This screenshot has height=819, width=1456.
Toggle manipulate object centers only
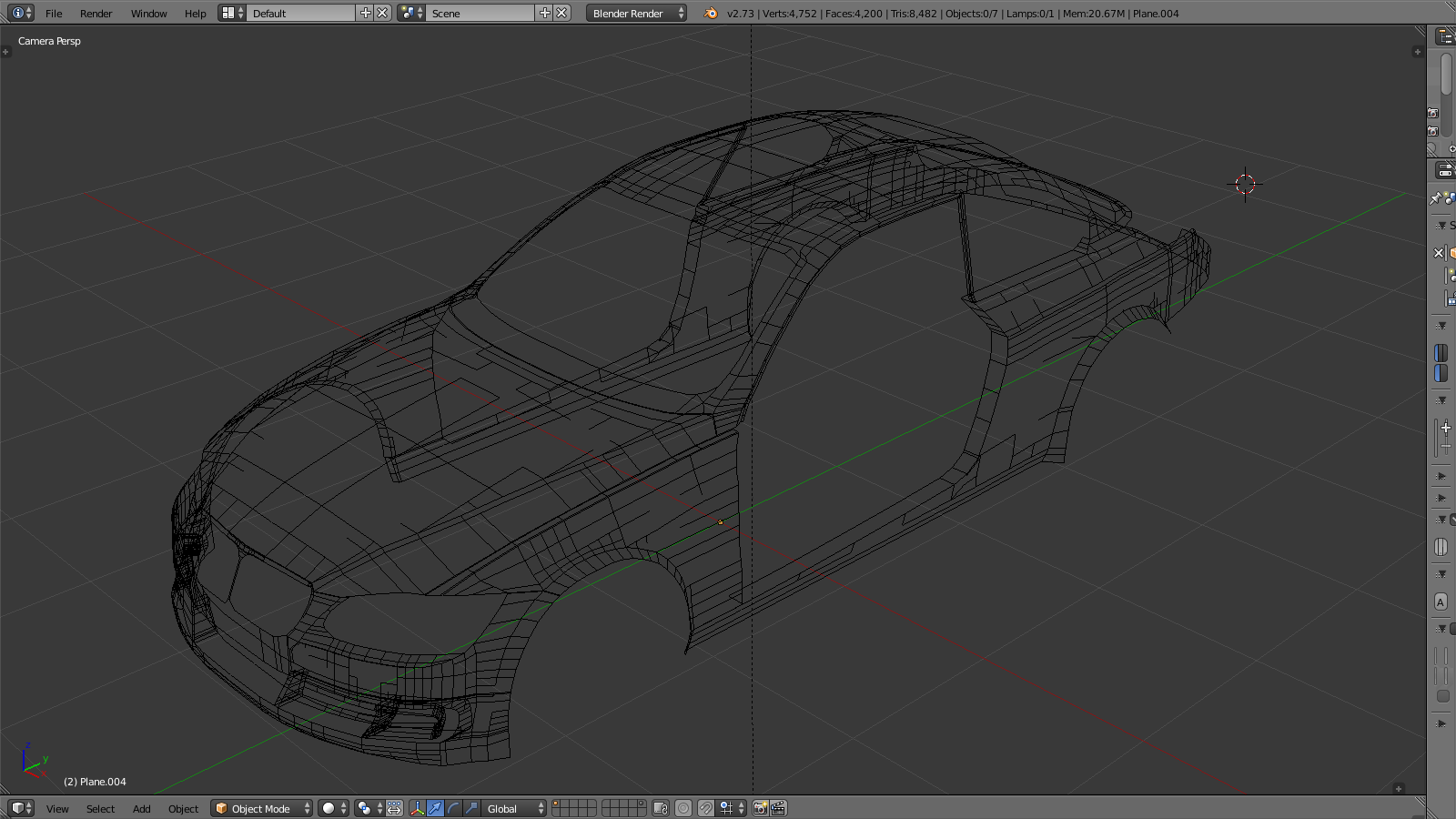394,808
